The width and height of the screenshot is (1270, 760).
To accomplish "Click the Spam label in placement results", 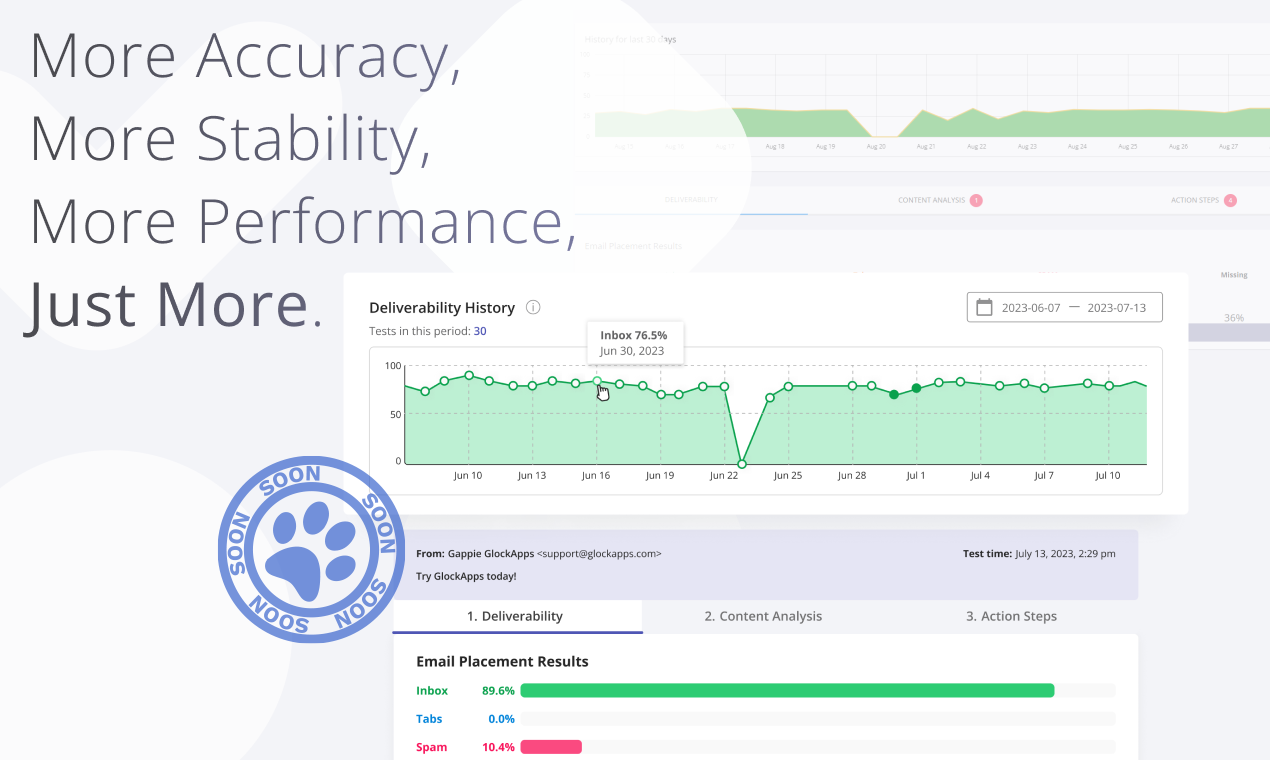I will (x=432, y=747).
